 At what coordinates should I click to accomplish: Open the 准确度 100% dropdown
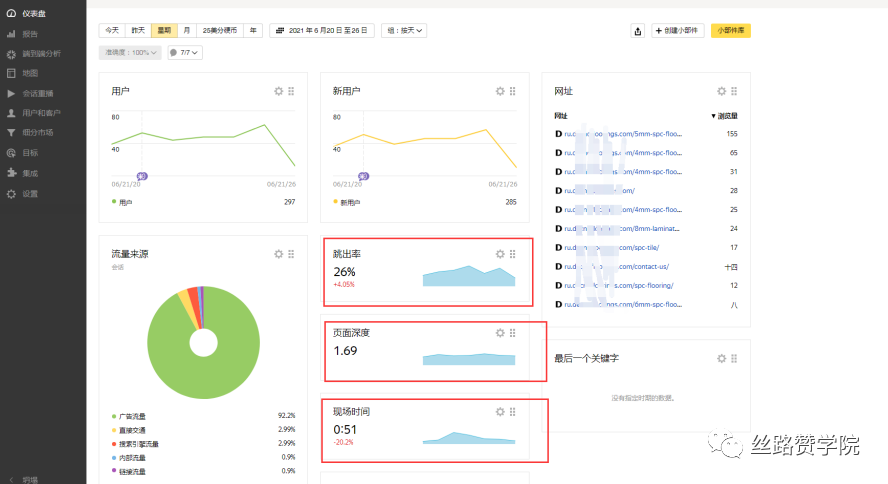point(130,53)
